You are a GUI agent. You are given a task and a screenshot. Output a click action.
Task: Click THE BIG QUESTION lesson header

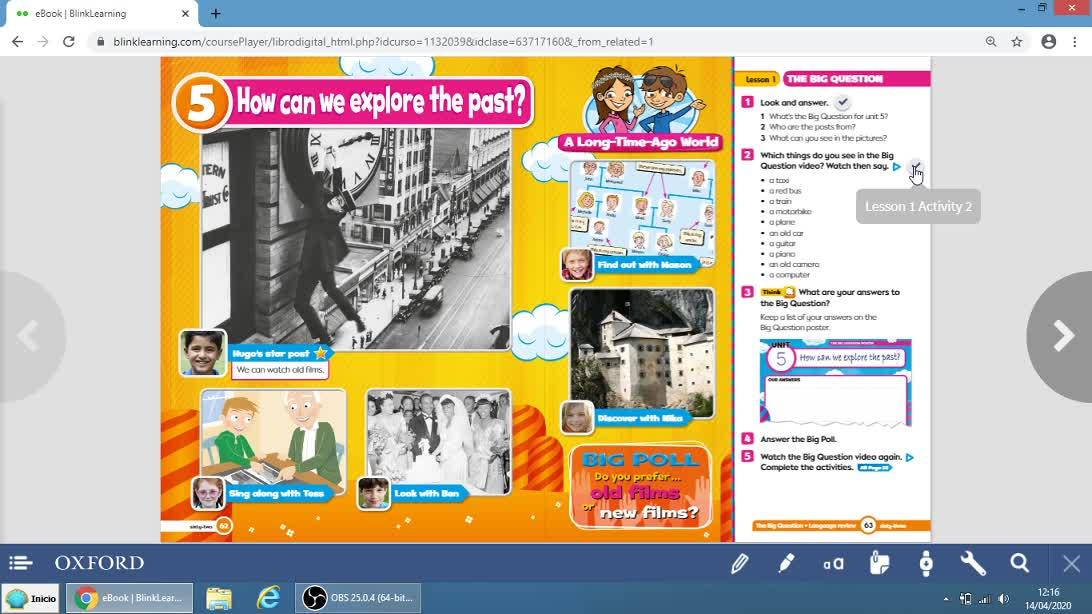pos(857,79)
